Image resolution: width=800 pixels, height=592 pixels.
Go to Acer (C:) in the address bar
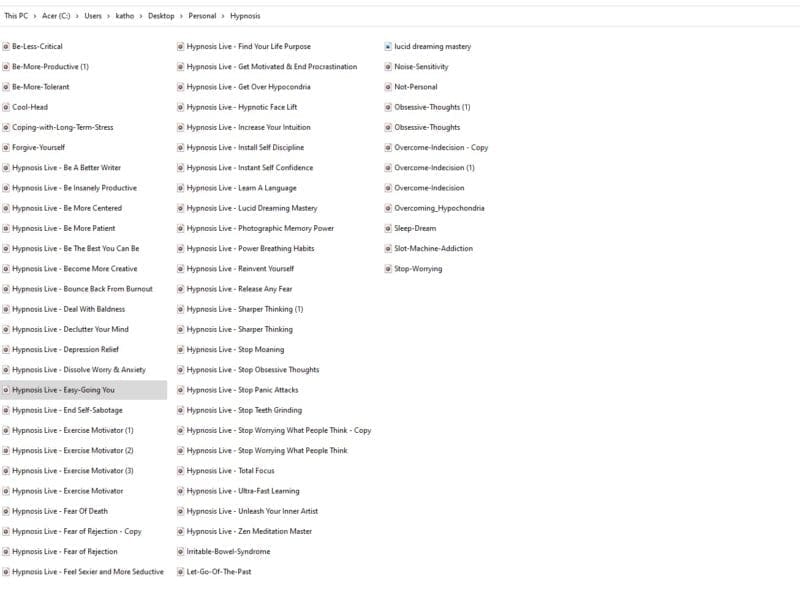[x=56, y=16]
